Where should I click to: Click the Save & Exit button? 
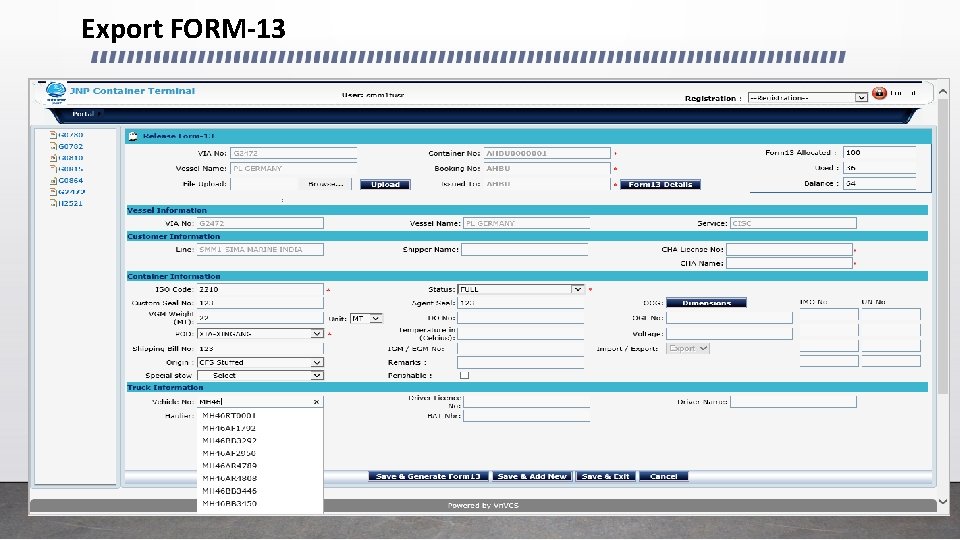click(x=606, y=476)
